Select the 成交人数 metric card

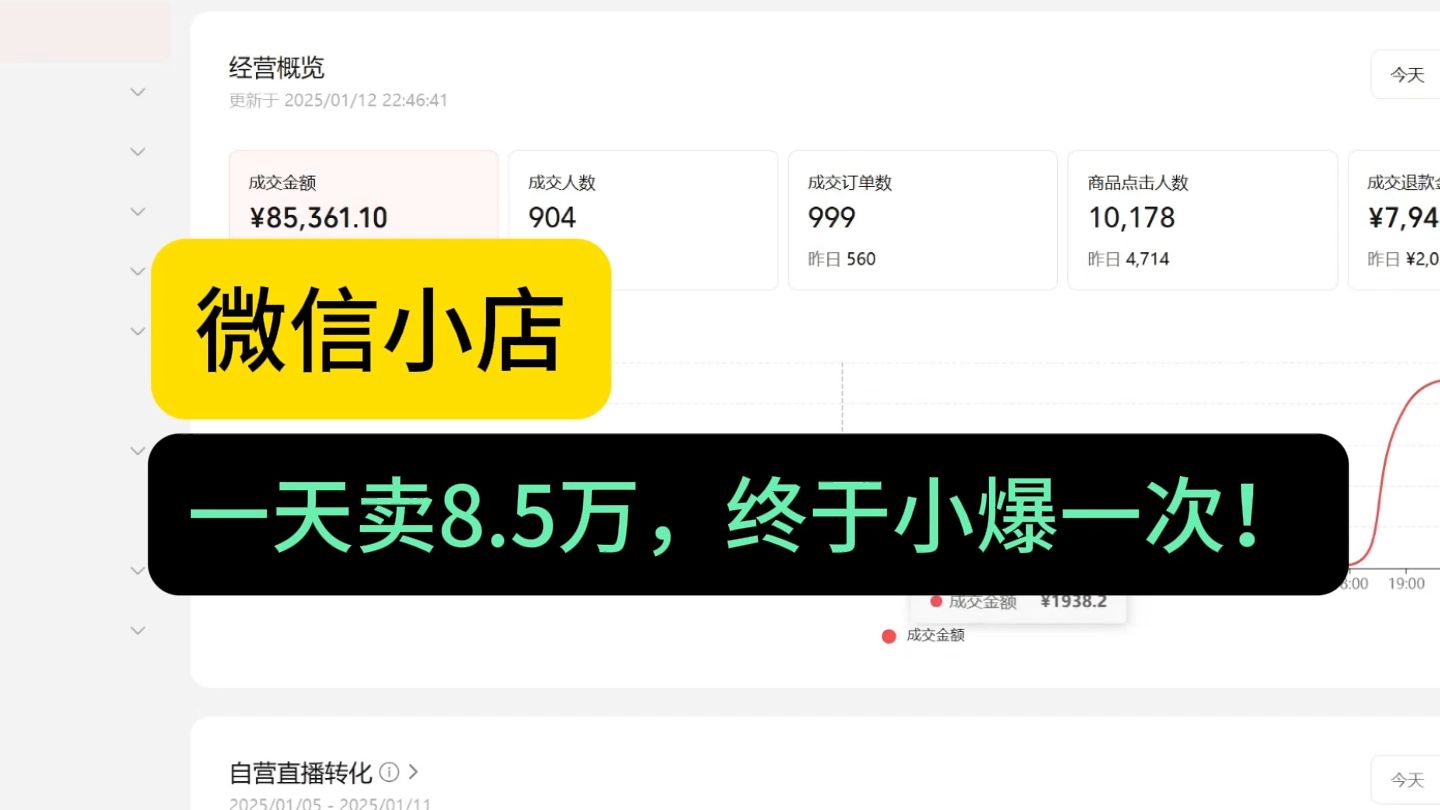pyautogui.click(x=643, y=220)
